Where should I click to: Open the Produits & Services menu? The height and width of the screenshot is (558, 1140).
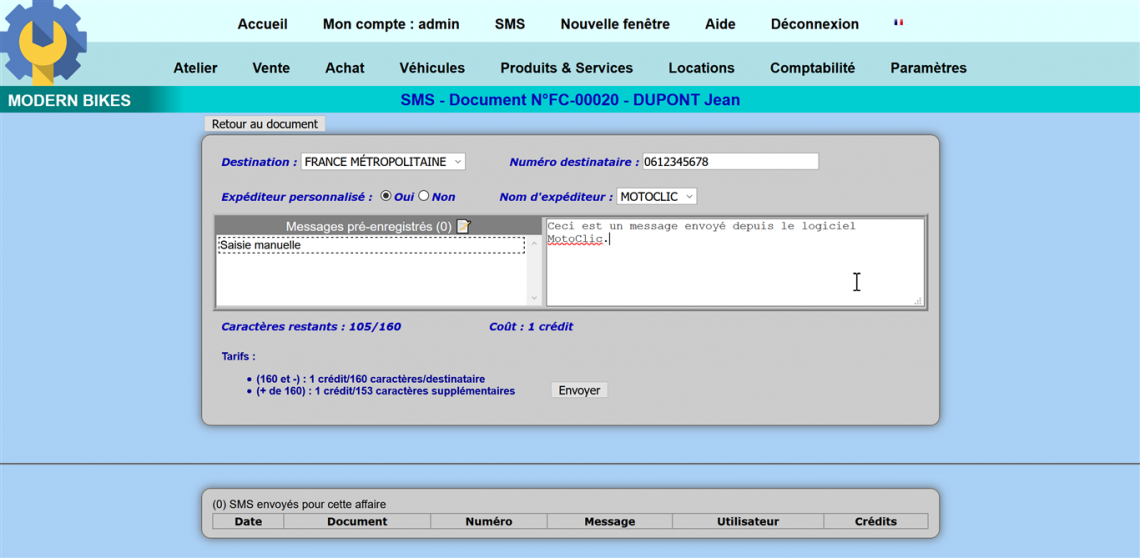point(566,68)
